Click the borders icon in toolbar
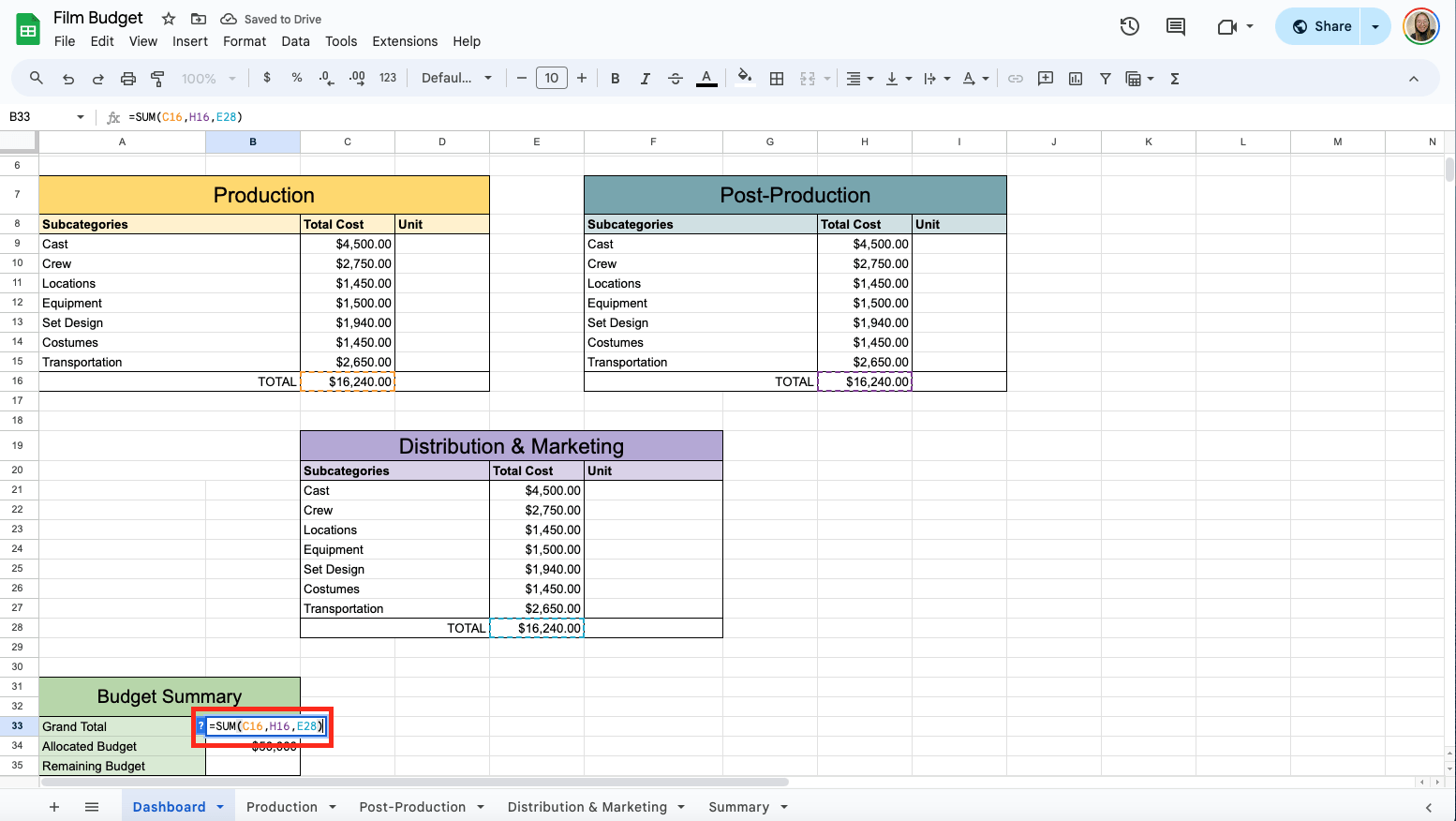The width and height of the screenshot is (1456, 821). click(x=777, y=79)
